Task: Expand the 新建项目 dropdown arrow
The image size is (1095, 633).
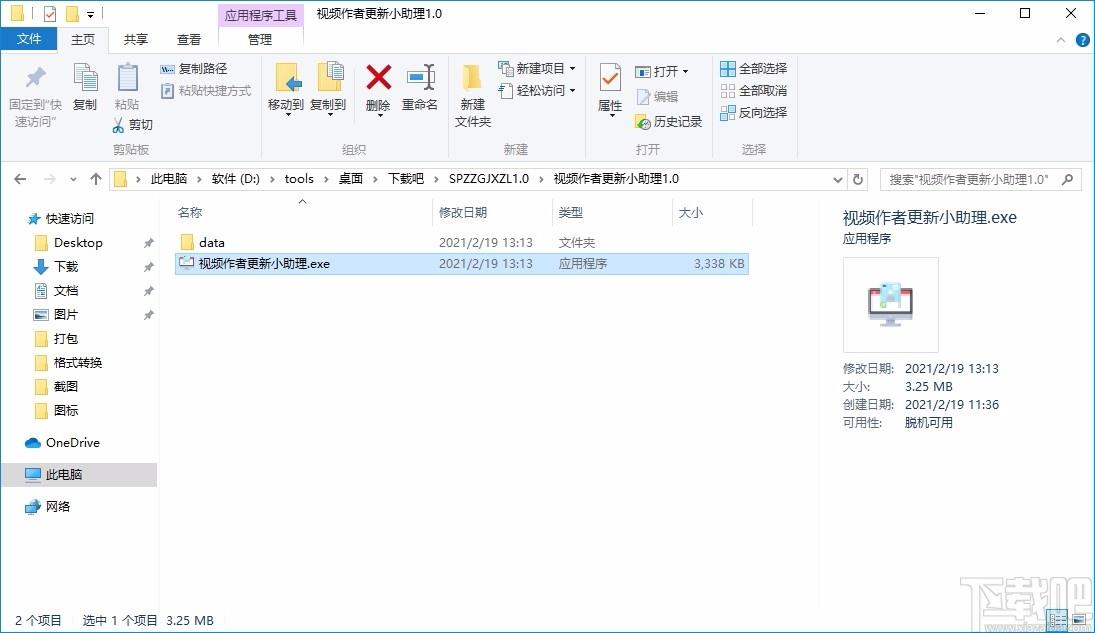Action: [x=572, y=69]
